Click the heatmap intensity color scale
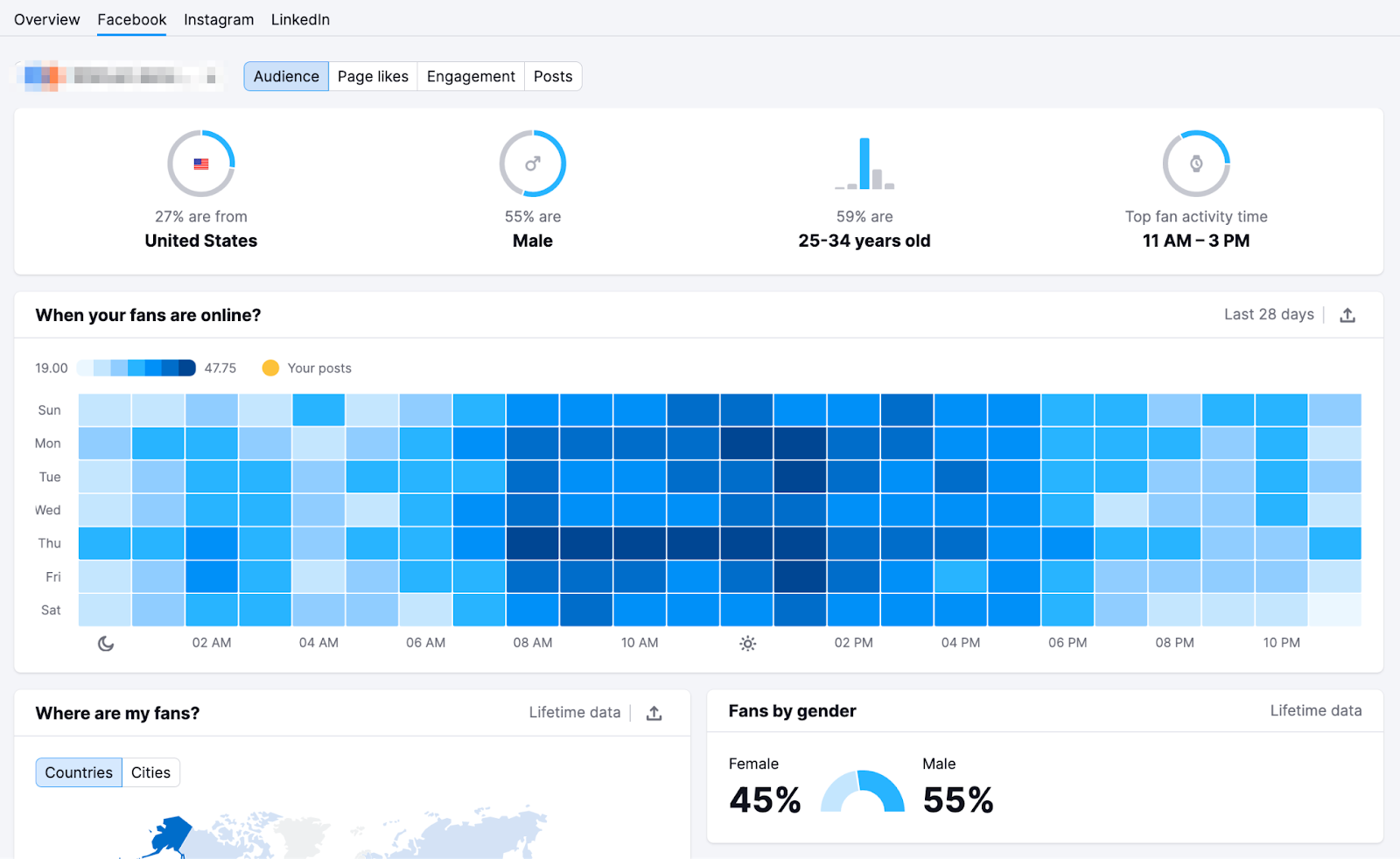The width and height of the screenshot is (1400, 859). point(135,367)
